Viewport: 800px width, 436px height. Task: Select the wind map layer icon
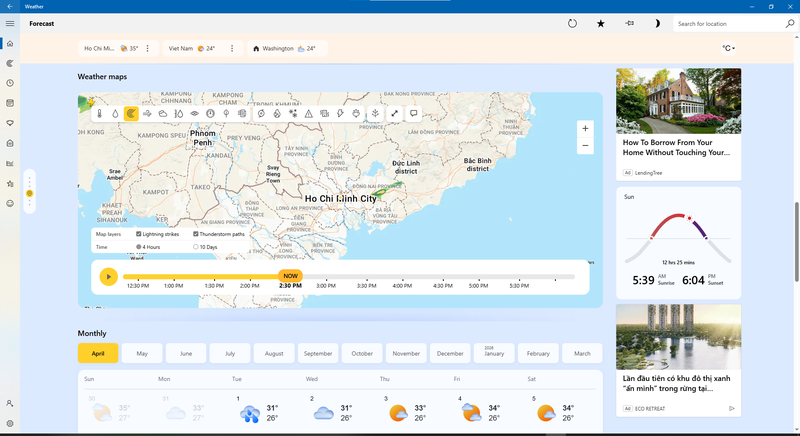[x=147, y=114]
